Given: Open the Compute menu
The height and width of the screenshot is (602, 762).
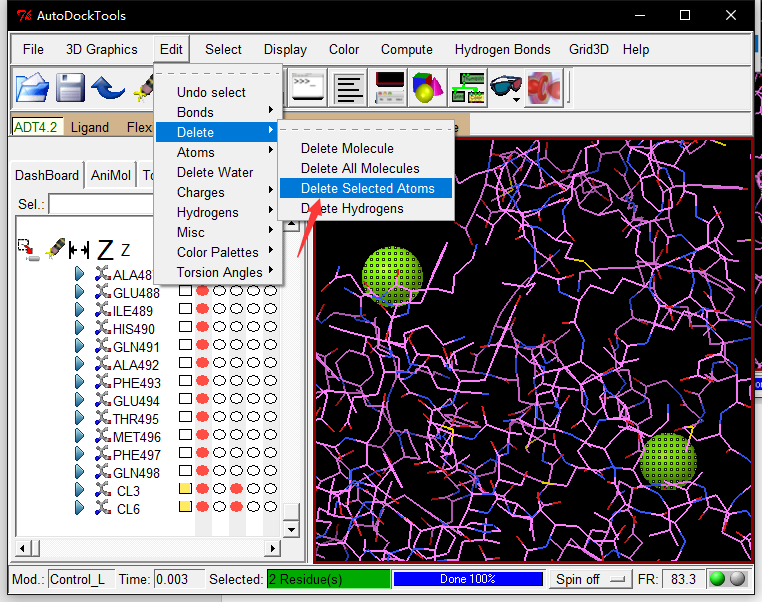Looking at the screenshot, I should tap(406, 50).
